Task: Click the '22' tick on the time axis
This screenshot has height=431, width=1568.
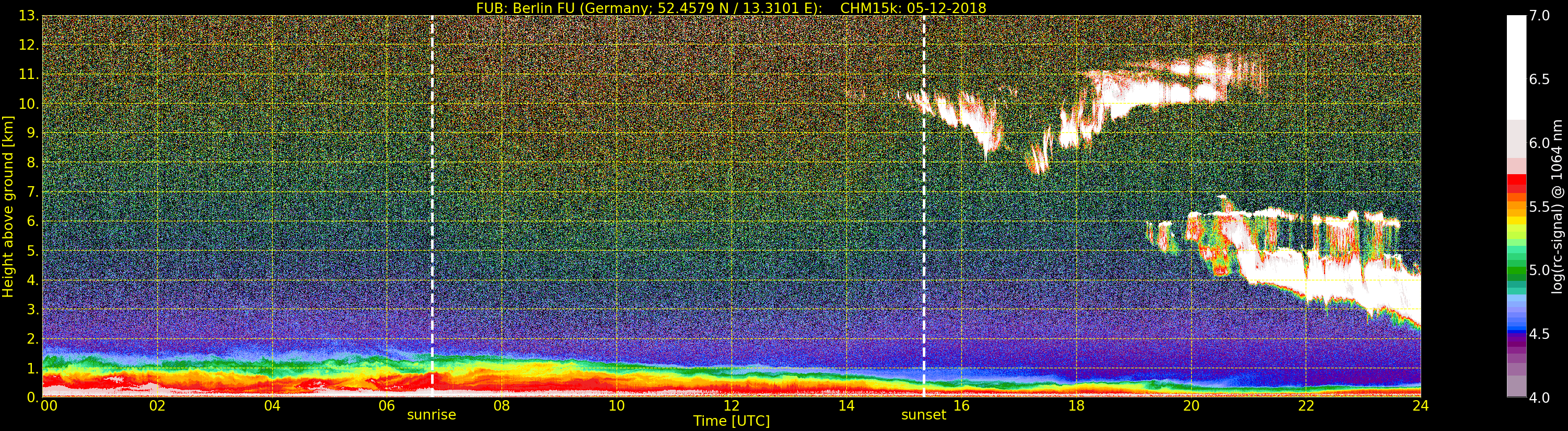Action: 1306,405
